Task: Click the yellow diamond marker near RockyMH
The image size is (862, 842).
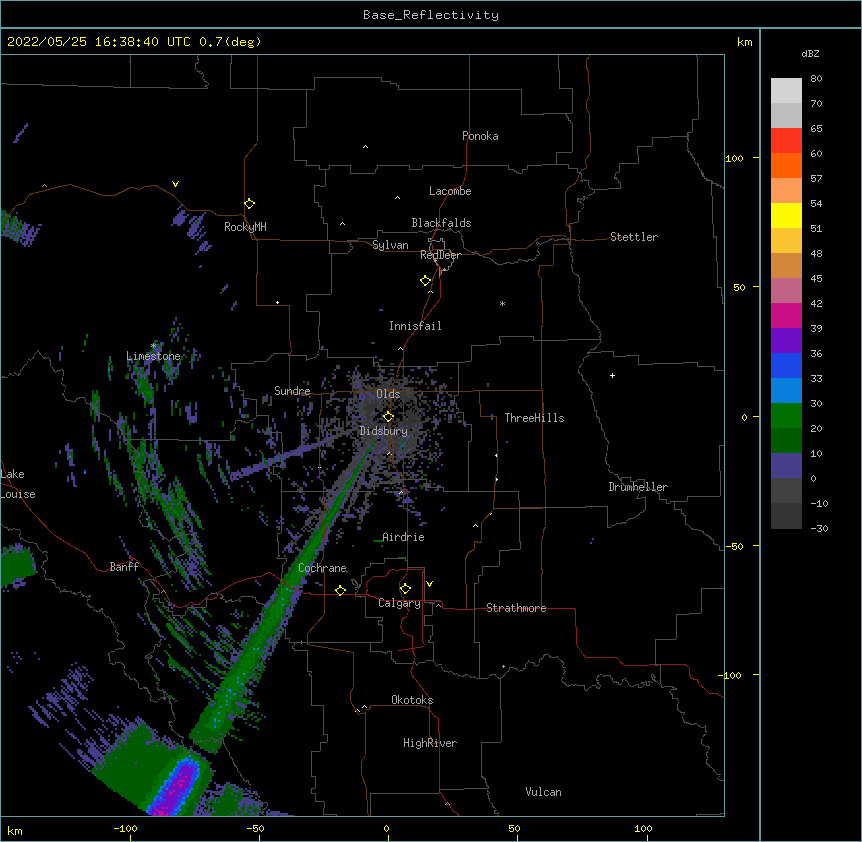Action: [x=249, y=203]
